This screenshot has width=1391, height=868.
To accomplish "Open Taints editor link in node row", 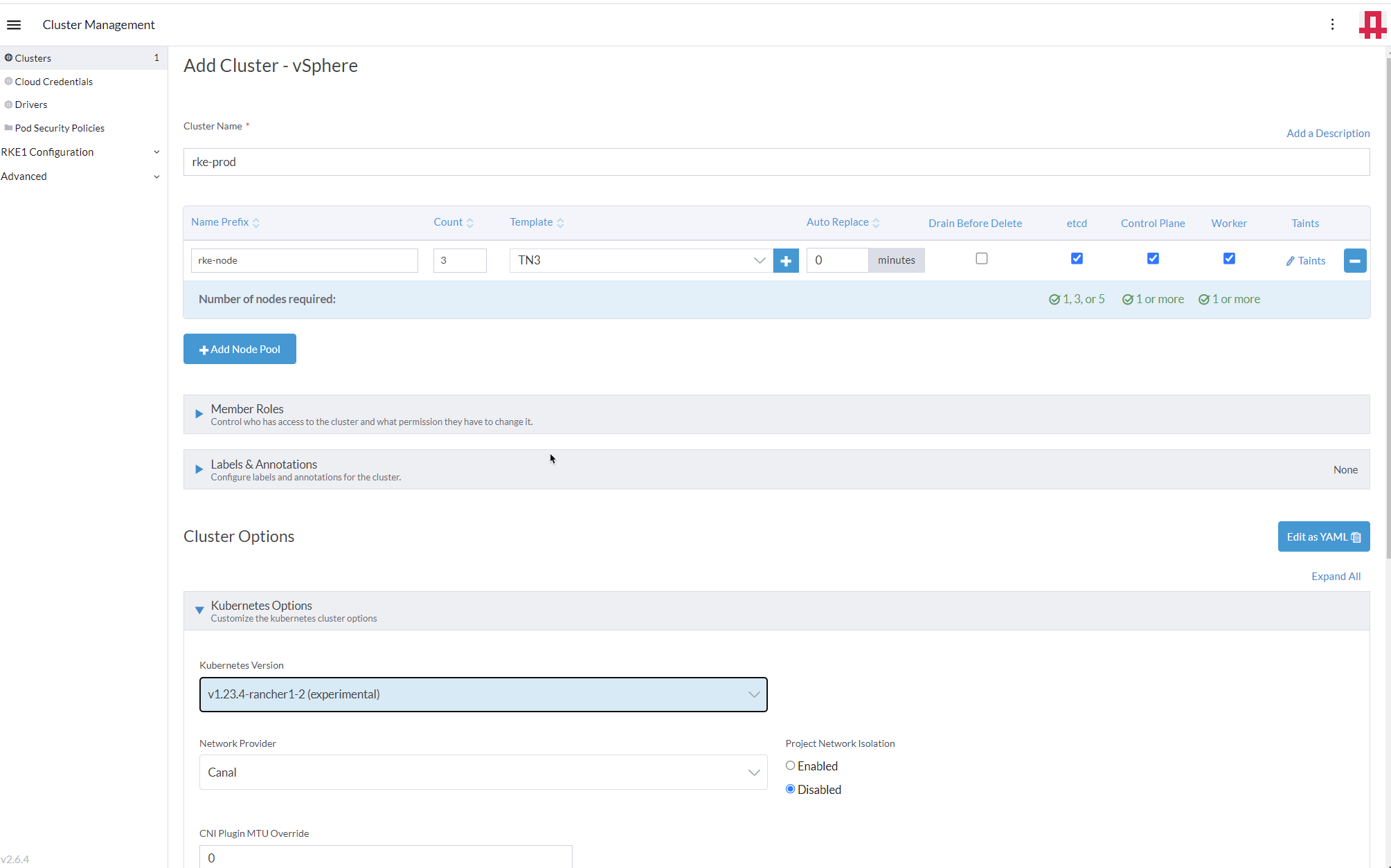I will coord(1305,261).
